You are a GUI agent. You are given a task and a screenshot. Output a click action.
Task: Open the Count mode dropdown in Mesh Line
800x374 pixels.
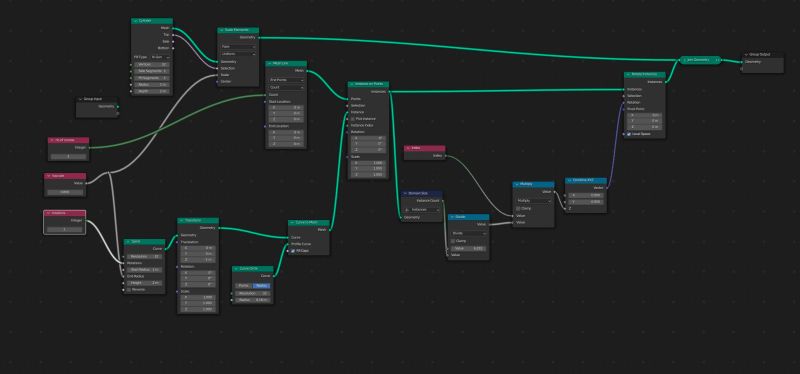(x=287, y=88)
